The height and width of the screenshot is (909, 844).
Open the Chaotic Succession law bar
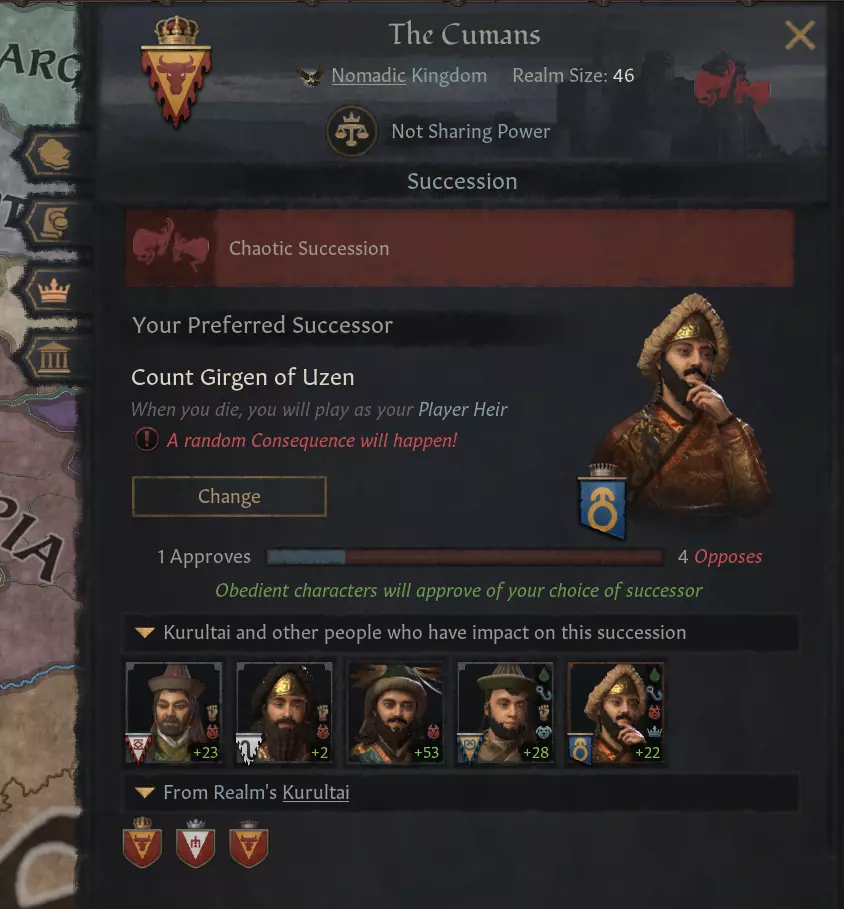pyautogui.click(x=460, y=248)
